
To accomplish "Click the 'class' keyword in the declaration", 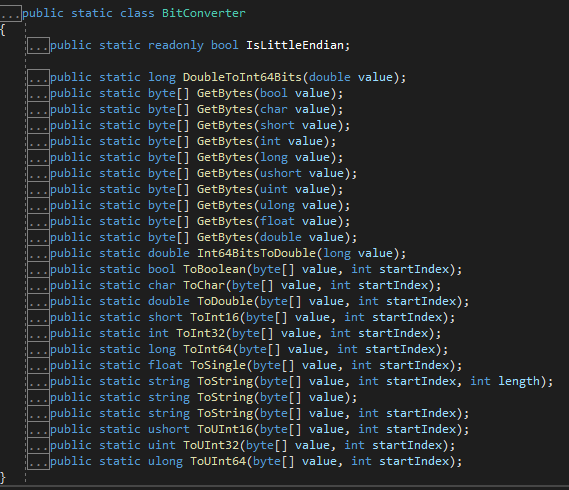I will click(x=137, y=13).
